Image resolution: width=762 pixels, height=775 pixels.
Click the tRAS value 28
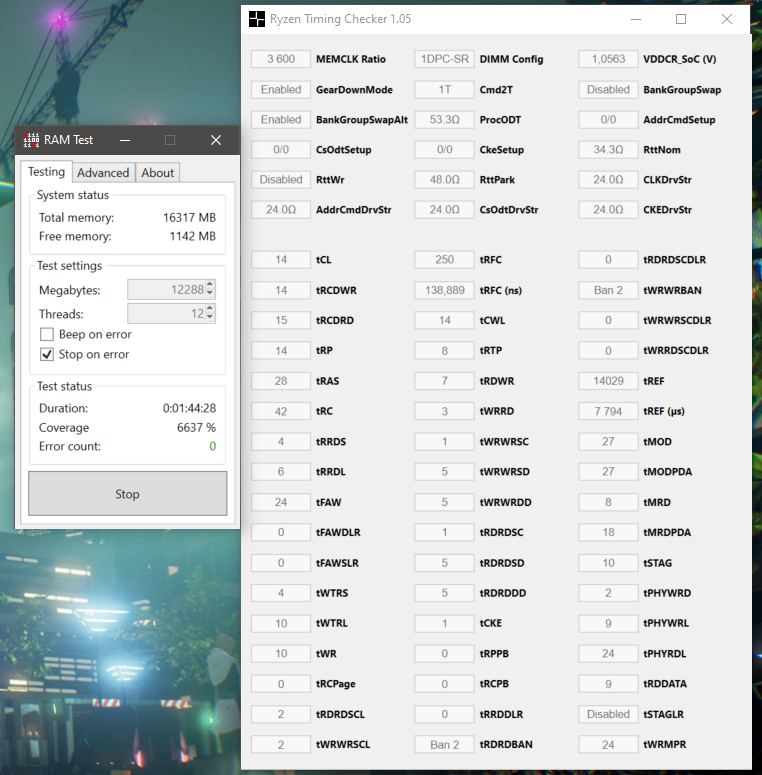281,381
